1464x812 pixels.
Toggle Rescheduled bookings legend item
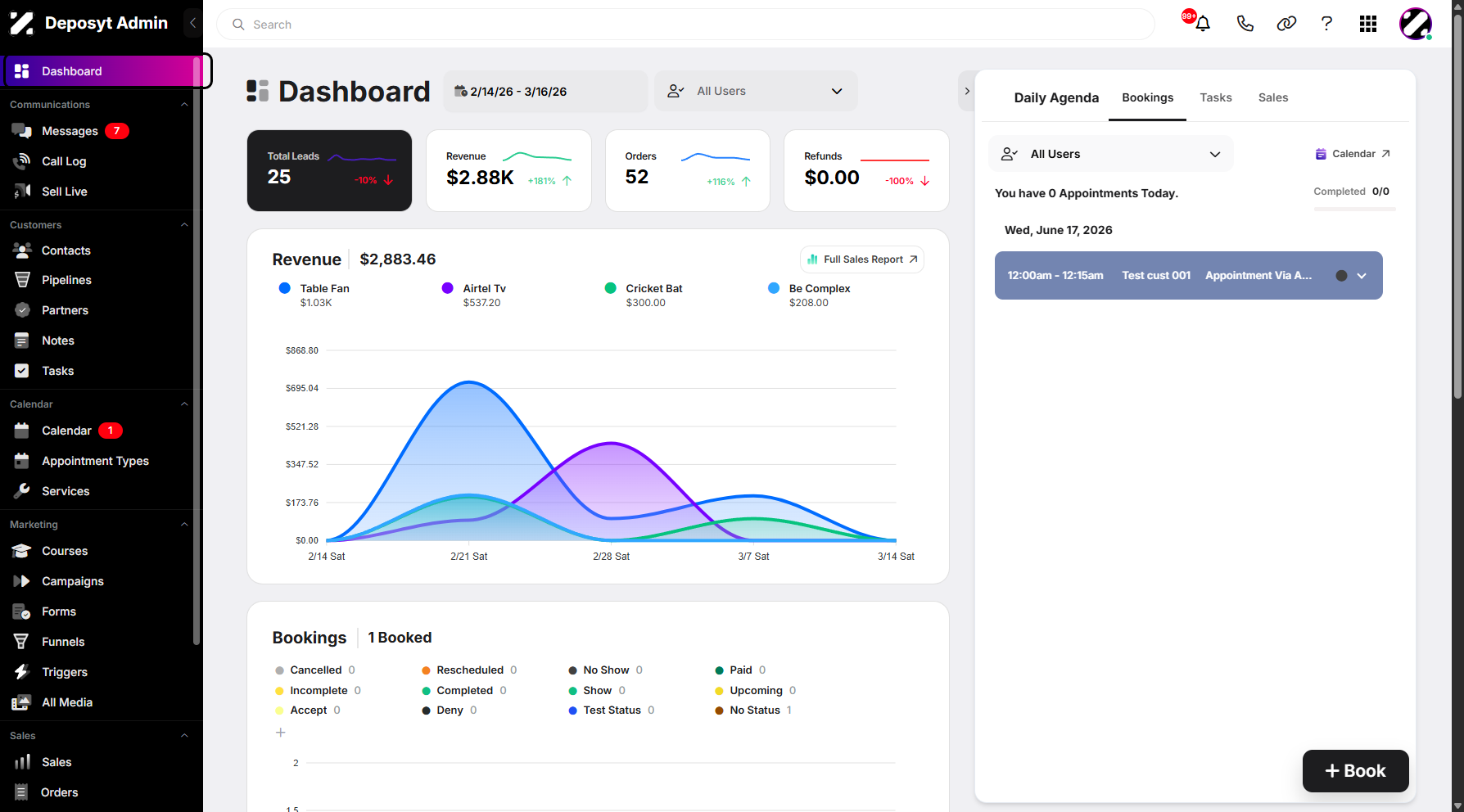469,670
